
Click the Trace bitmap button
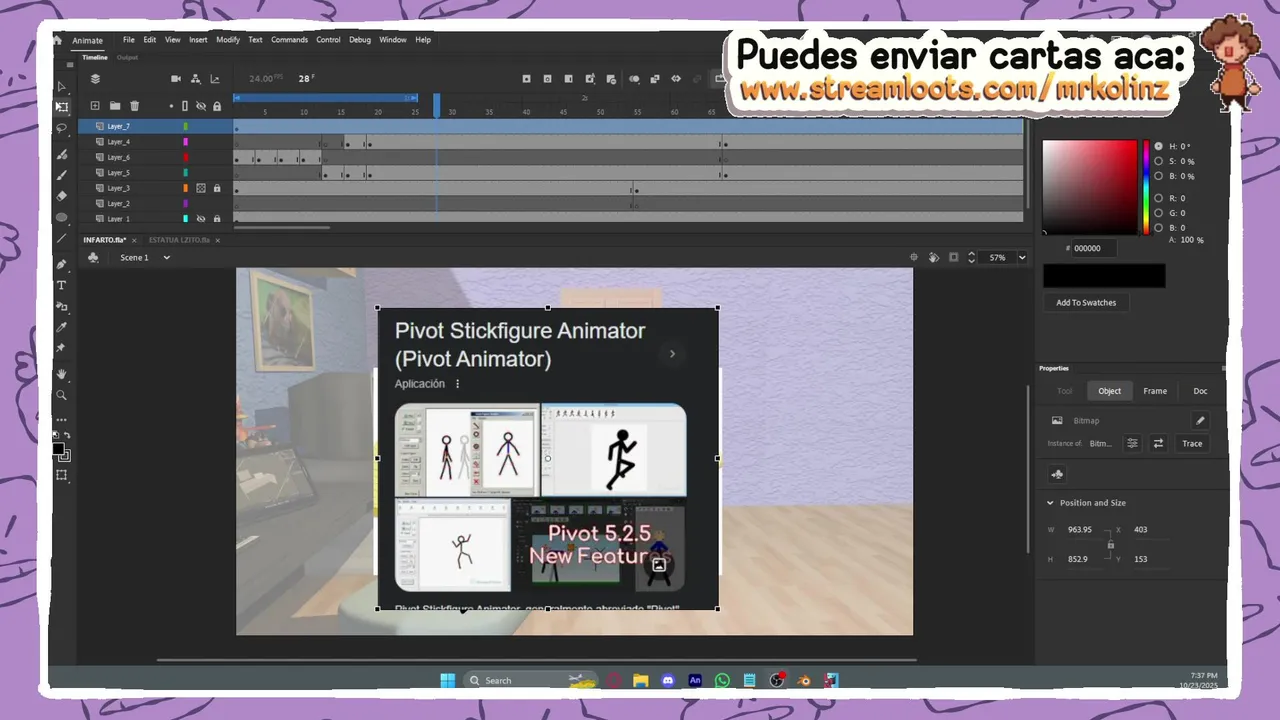pyautogui.click(x=1192, y=443)
